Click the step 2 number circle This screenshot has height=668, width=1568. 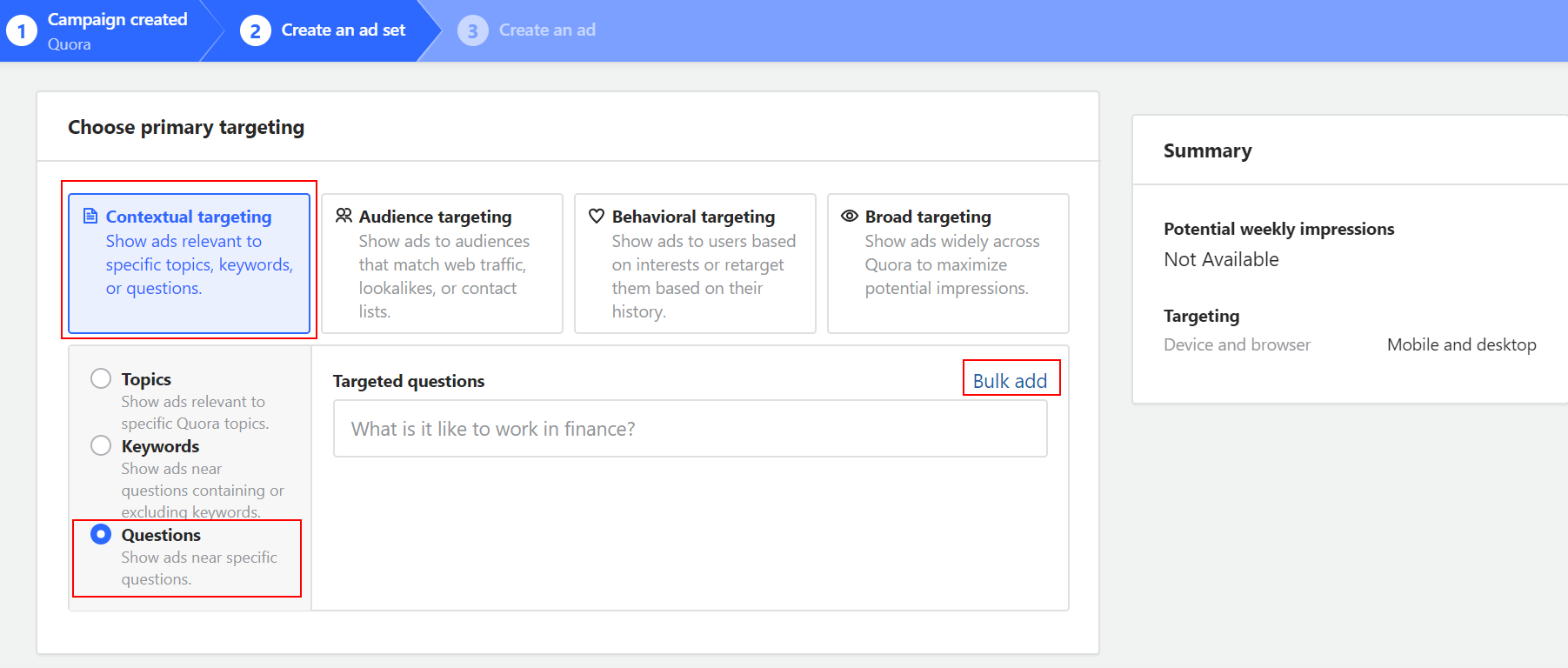[x=255, y=31]
